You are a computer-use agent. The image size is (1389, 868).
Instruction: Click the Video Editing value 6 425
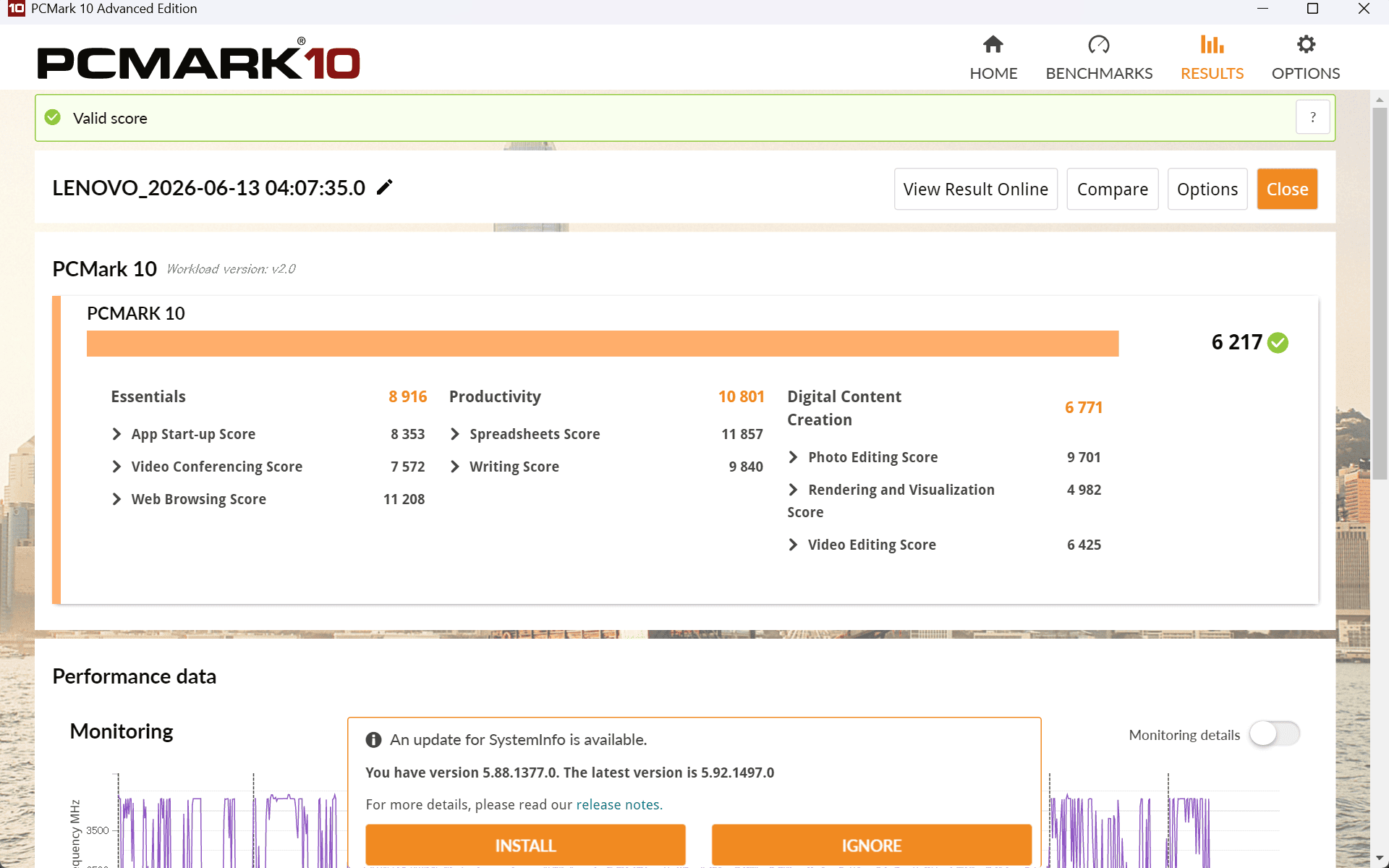tap(1084, 545)
